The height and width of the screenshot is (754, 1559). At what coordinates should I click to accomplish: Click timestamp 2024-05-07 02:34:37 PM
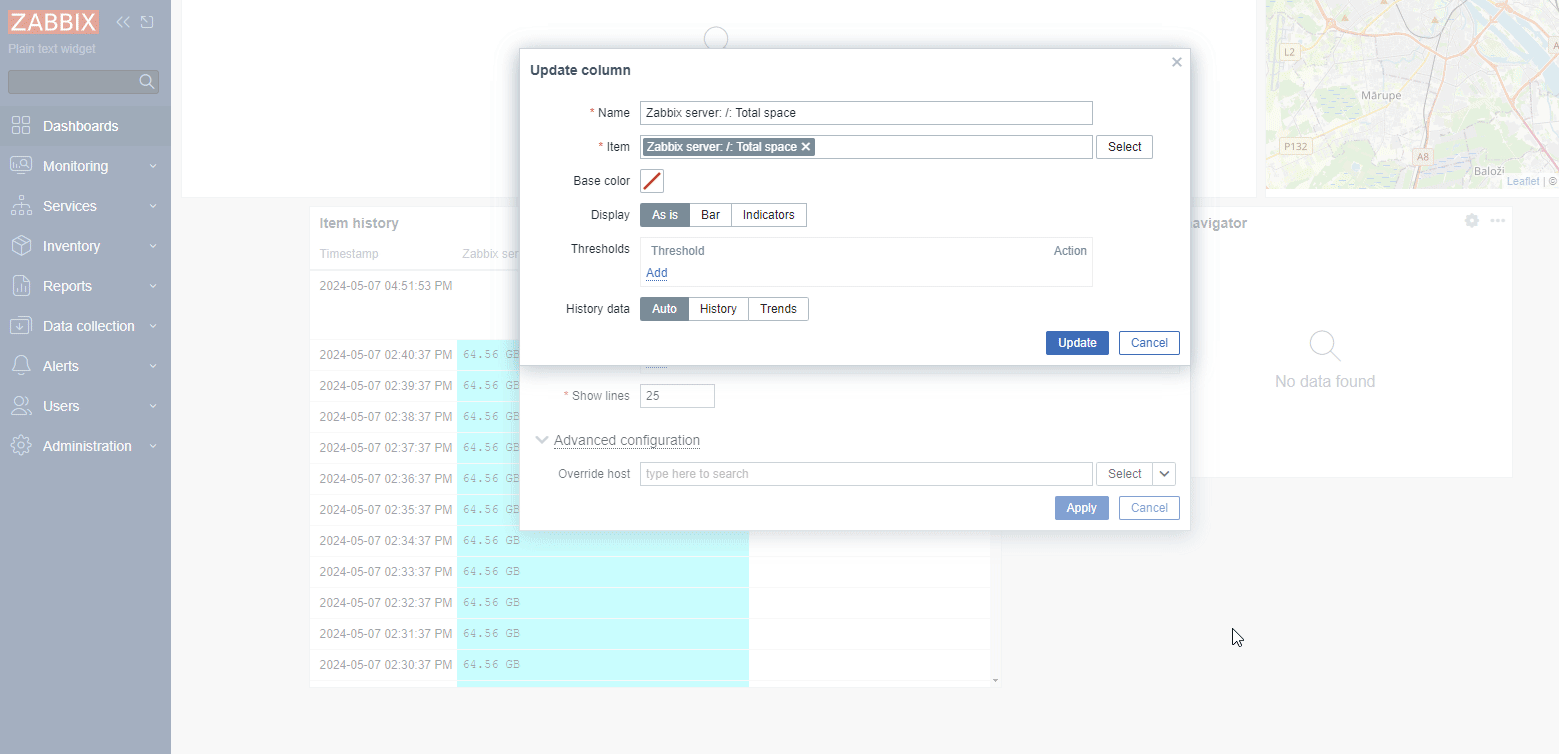[385, 541]
